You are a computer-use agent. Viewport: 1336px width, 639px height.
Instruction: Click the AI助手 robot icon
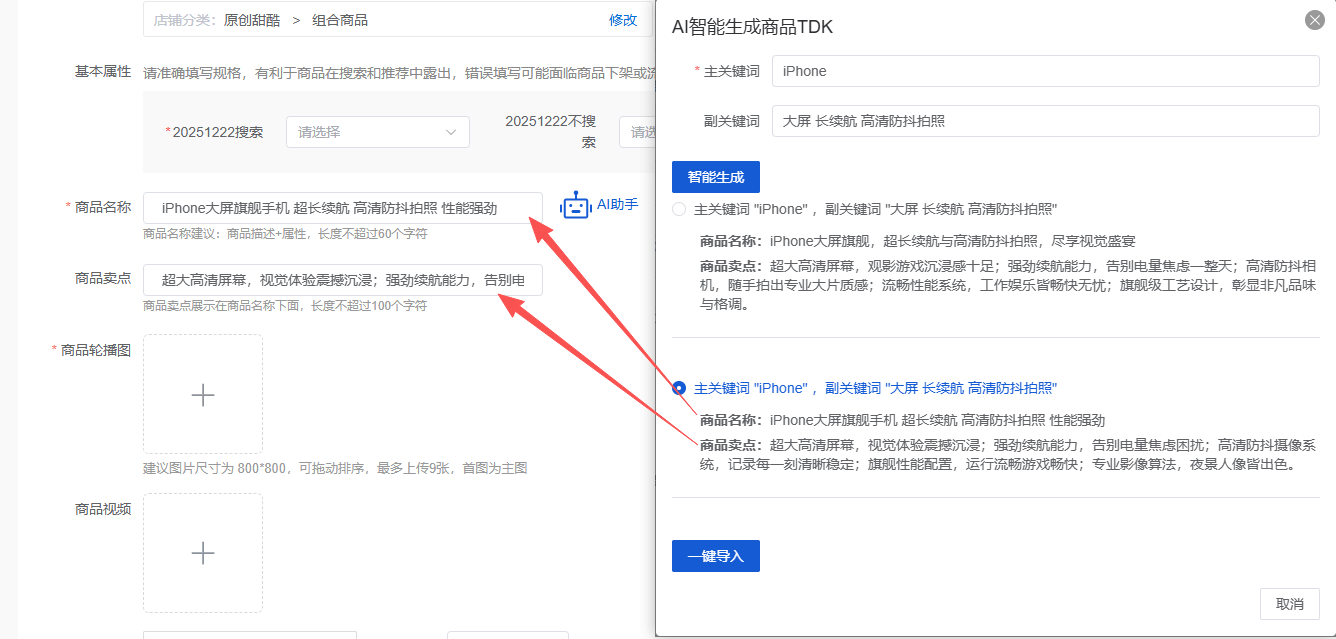575,206
